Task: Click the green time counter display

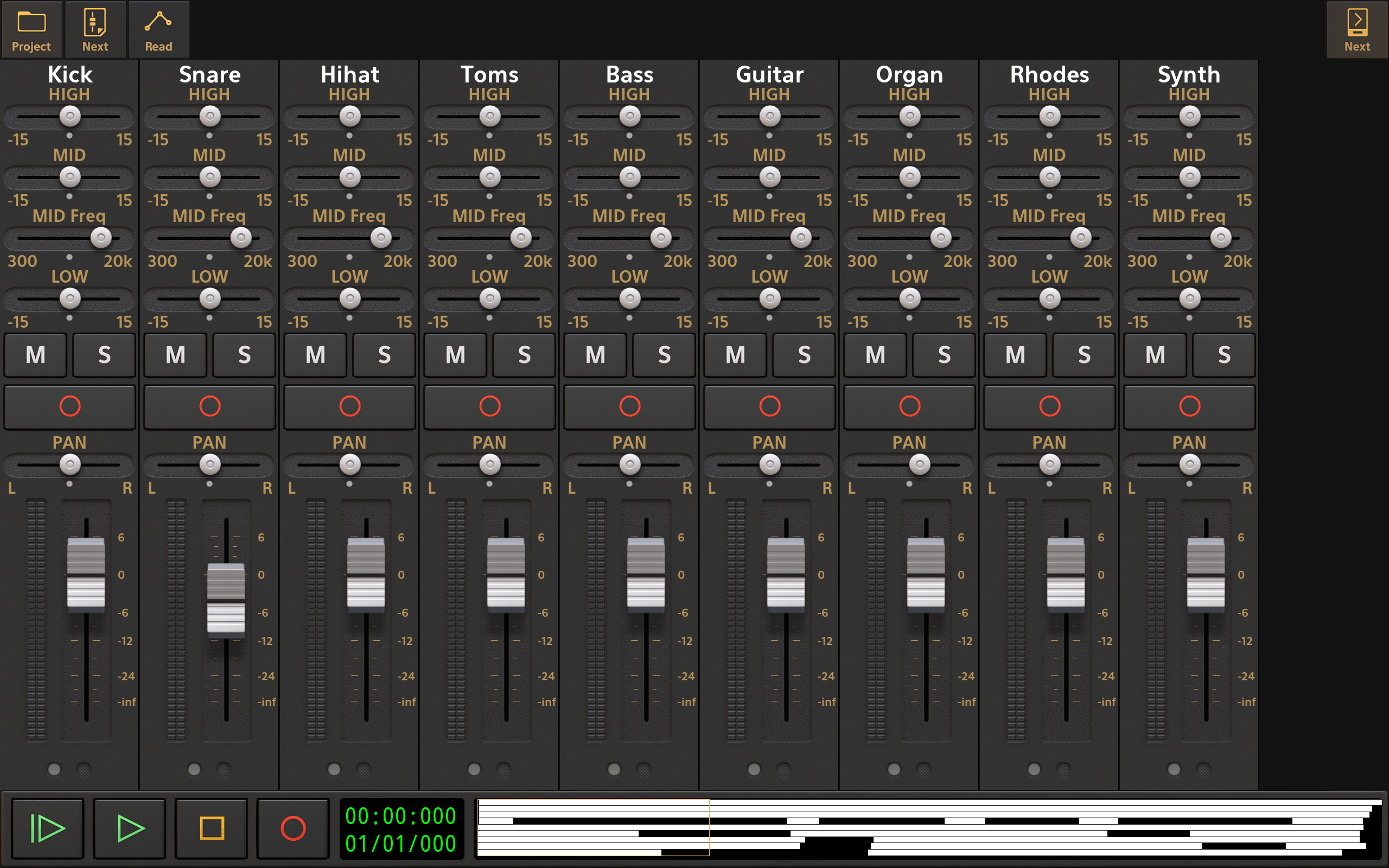Action: pos(400,829)
